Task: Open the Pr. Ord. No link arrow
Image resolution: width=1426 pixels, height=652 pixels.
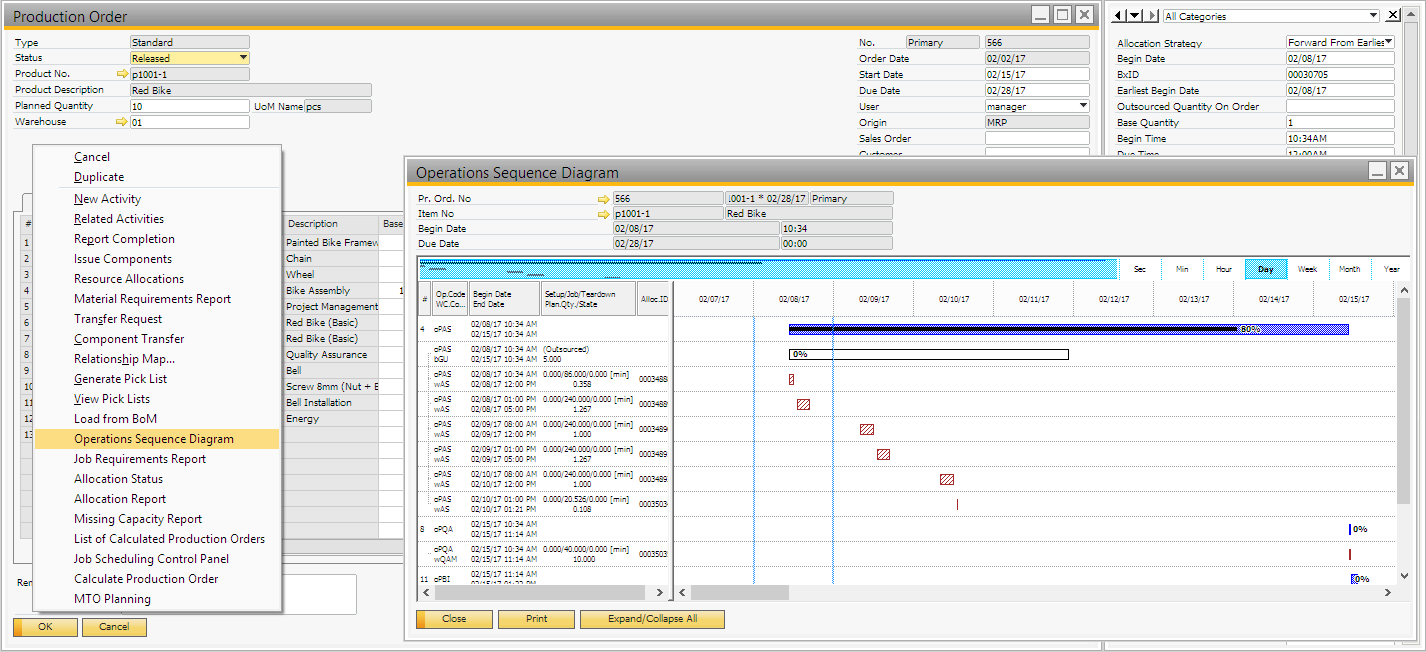Action: [603, 199]
